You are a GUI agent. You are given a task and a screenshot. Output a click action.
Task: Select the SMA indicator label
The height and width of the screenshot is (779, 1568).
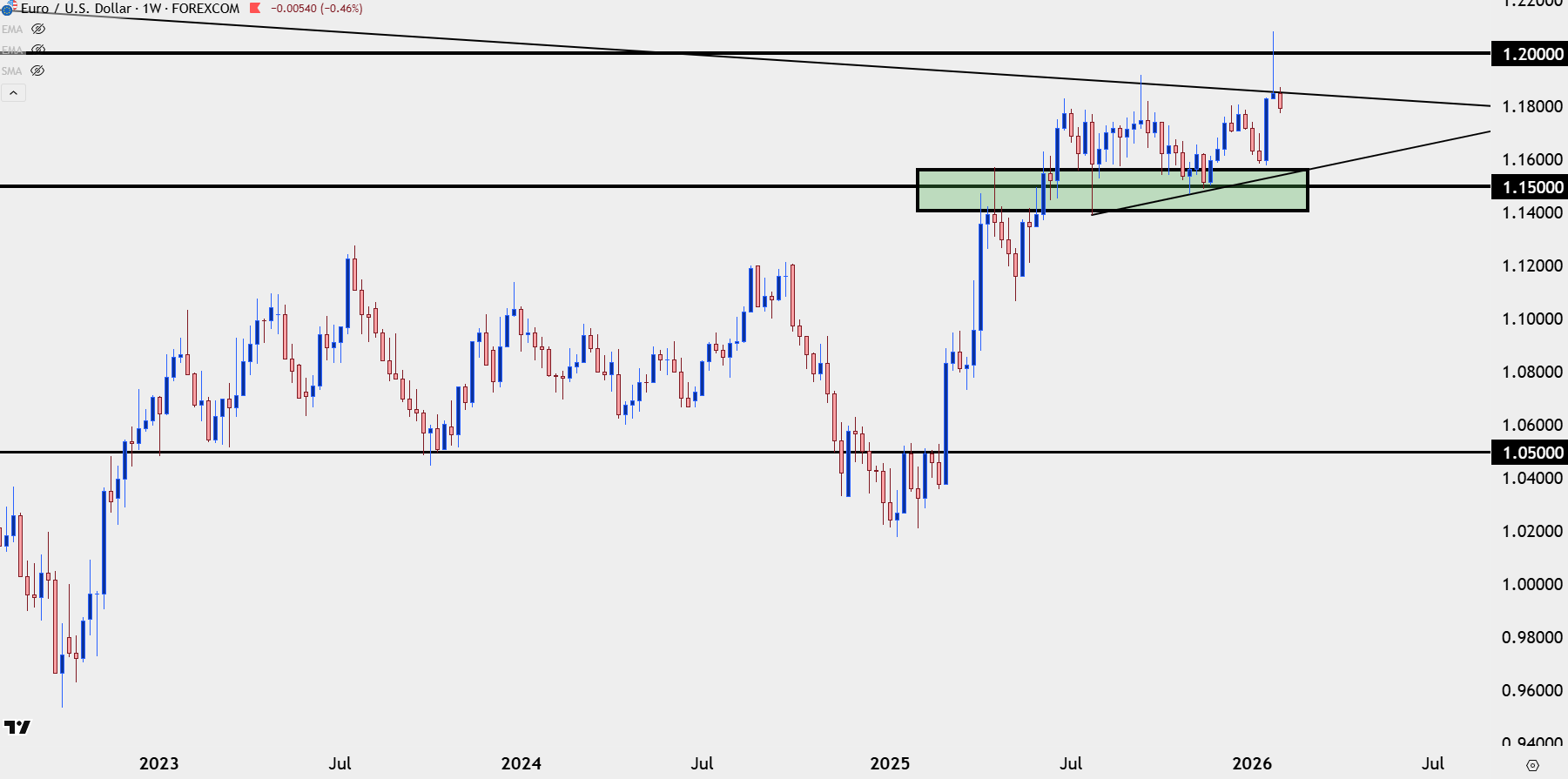[11, 71]
